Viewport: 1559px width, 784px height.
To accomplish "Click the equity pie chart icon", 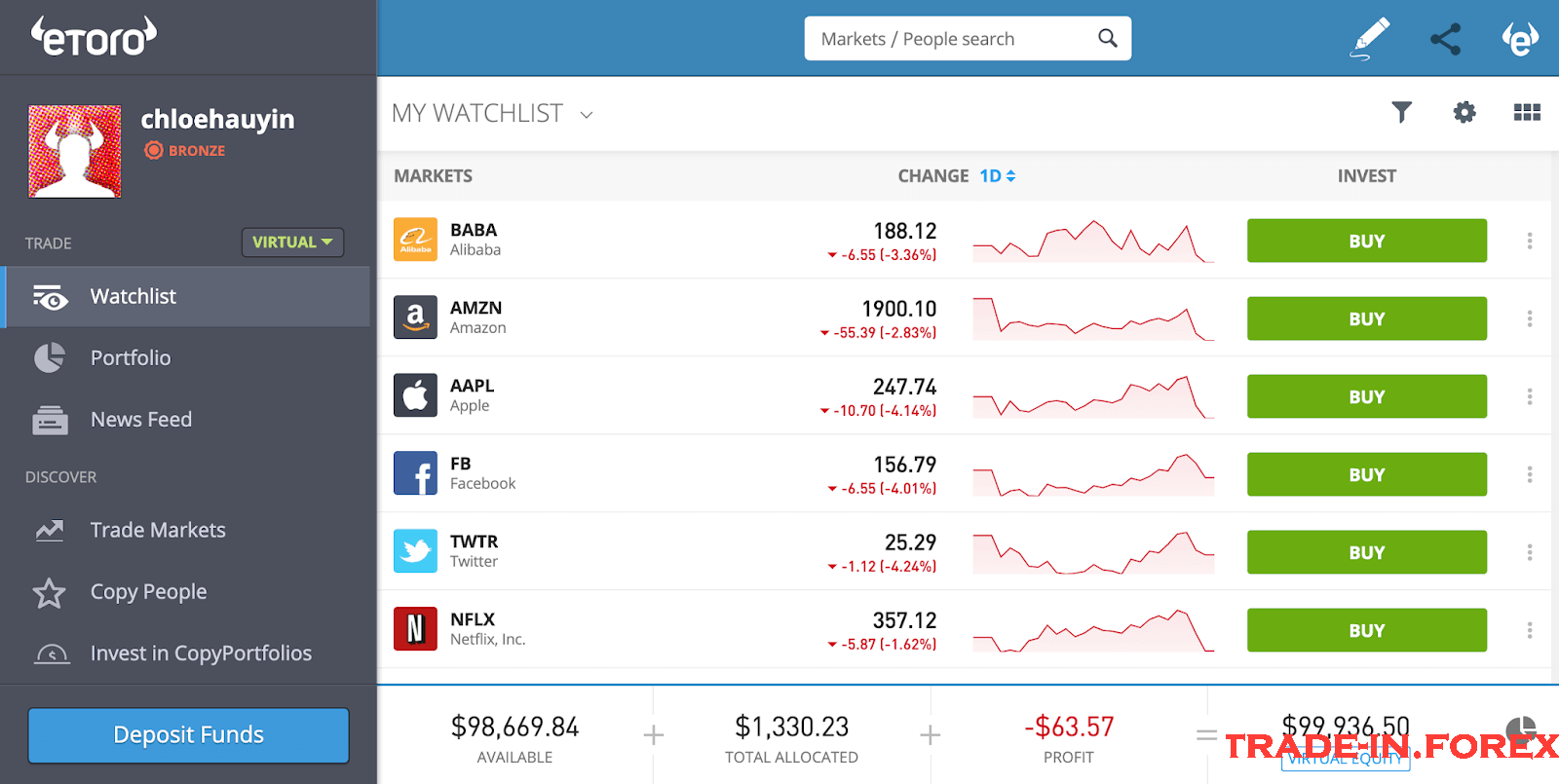I will 1521,730.
